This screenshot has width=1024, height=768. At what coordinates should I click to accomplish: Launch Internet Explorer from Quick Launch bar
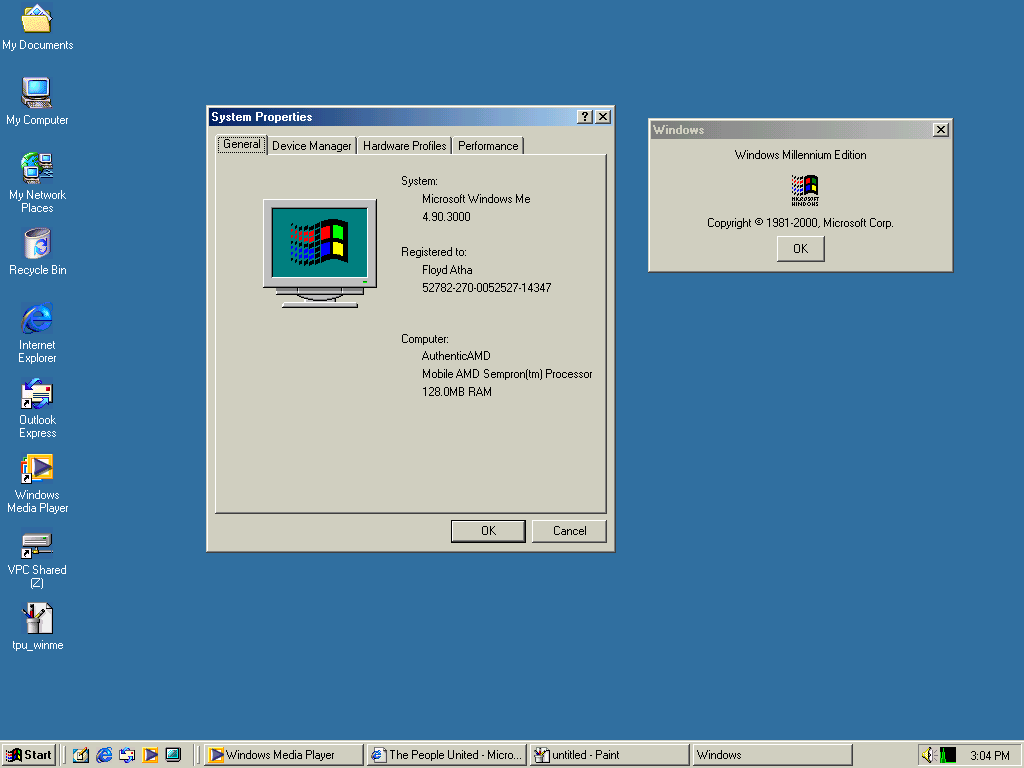[104, 755]
